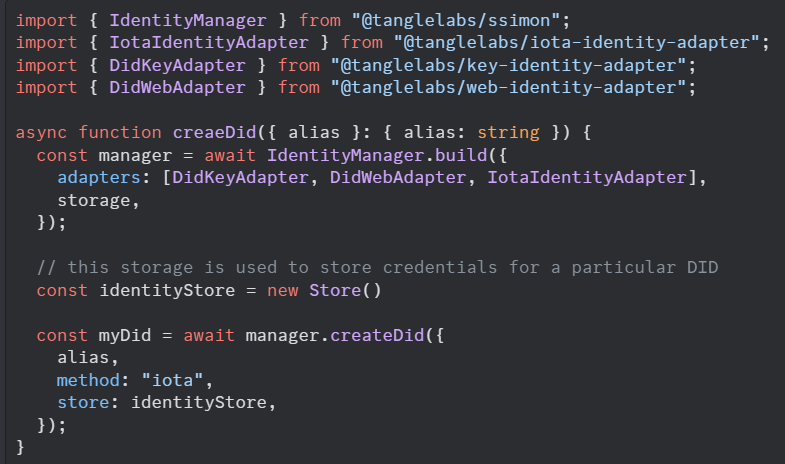Click DidKeyAdapter inside the adapters array
This screenshot has width=785, height=464.
[240, 178]
